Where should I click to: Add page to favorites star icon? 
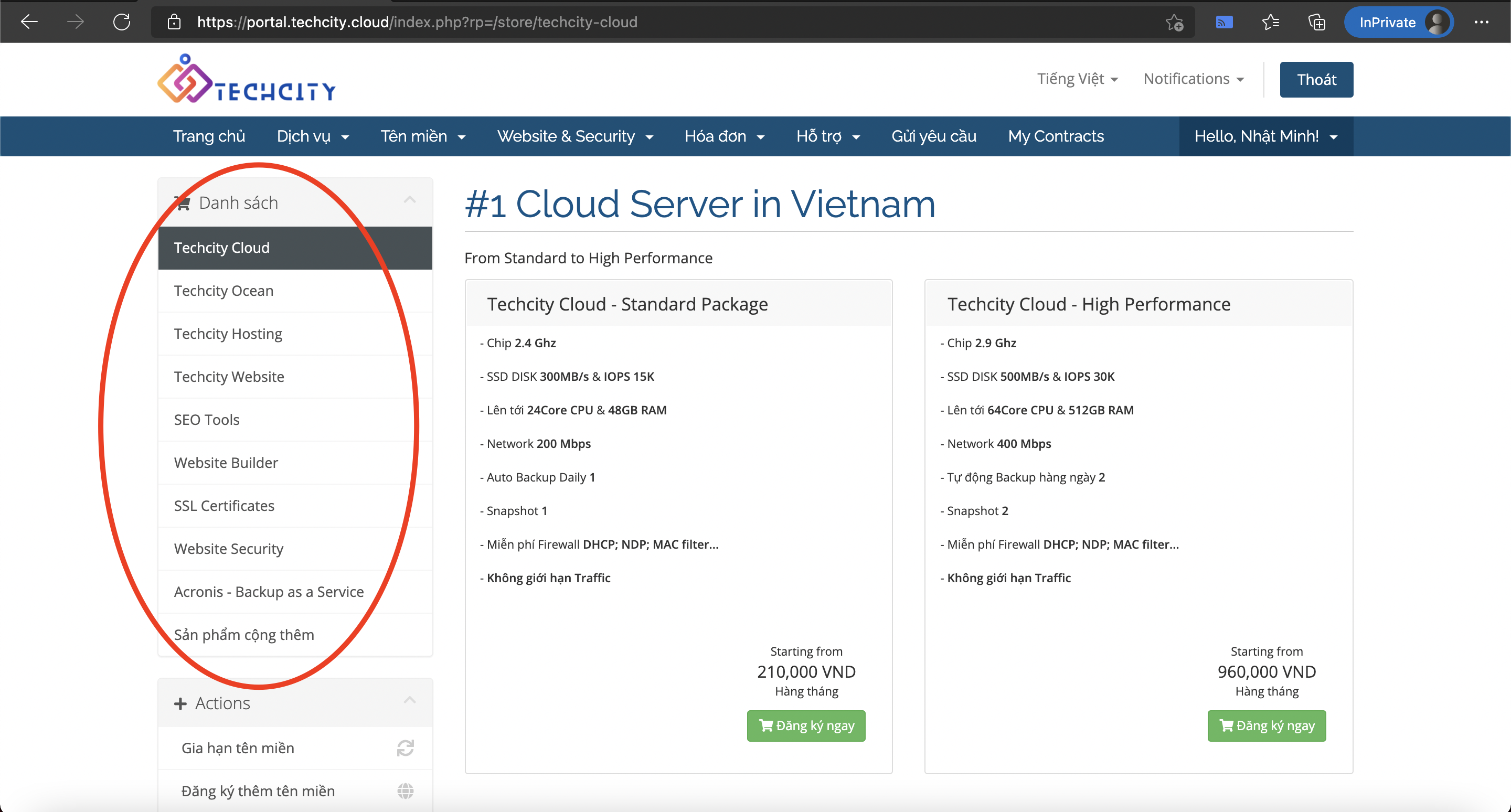(1174, 22)
